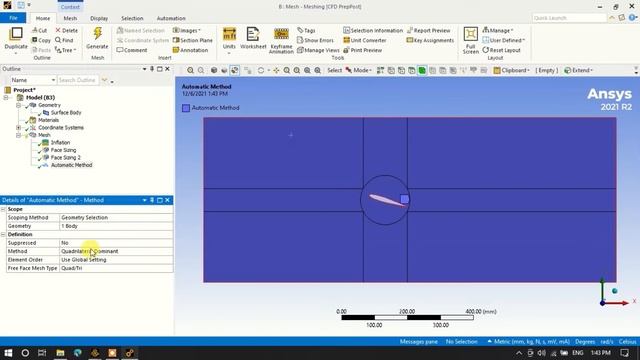Click the Method value Quadrilateral Dominant
This screenshot has width=640, height=360.
point(116,251)
